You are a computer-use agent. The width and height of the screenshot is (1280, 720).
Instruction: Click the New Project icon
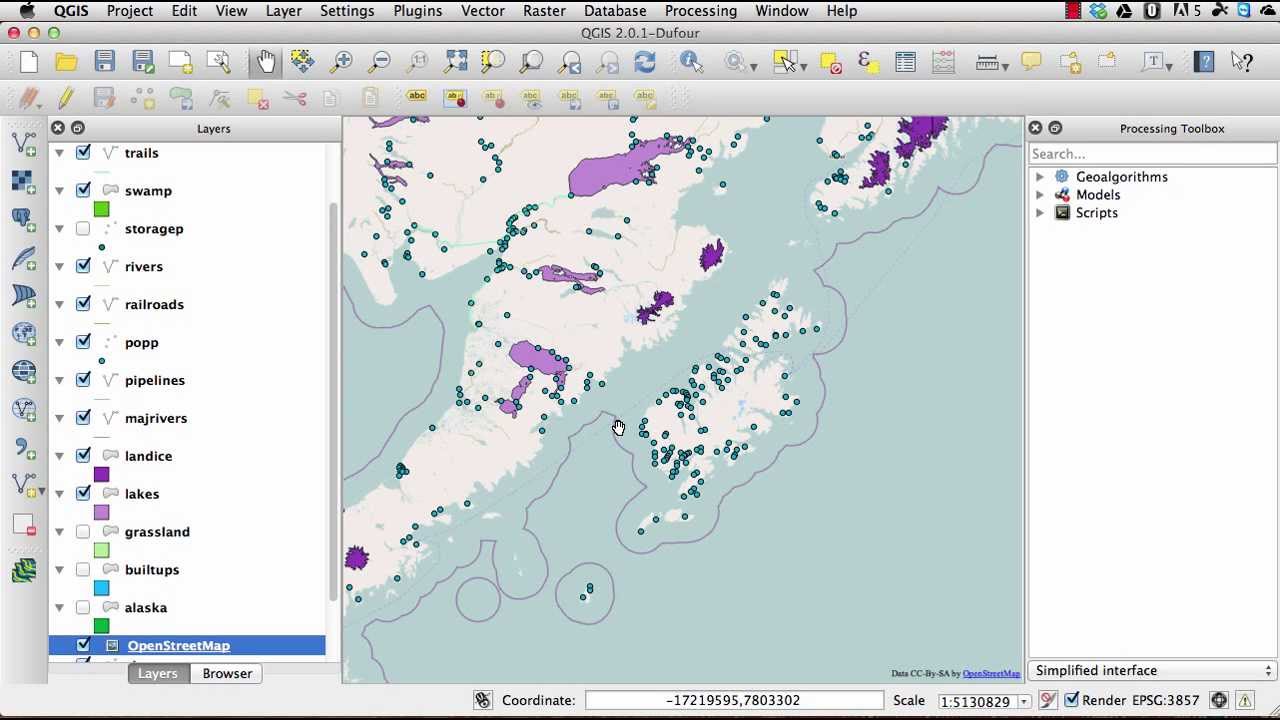pos(28,62)
